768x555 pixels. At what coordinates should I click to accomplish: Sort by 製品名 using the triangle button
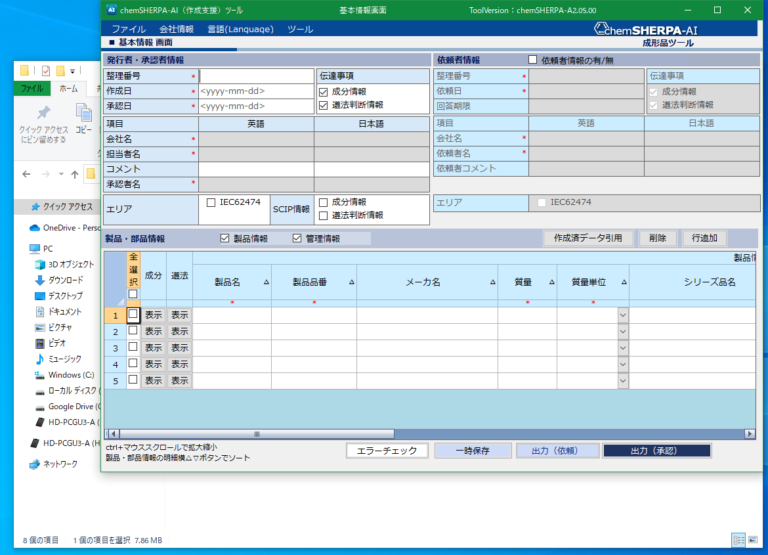(x=266, y=283)
